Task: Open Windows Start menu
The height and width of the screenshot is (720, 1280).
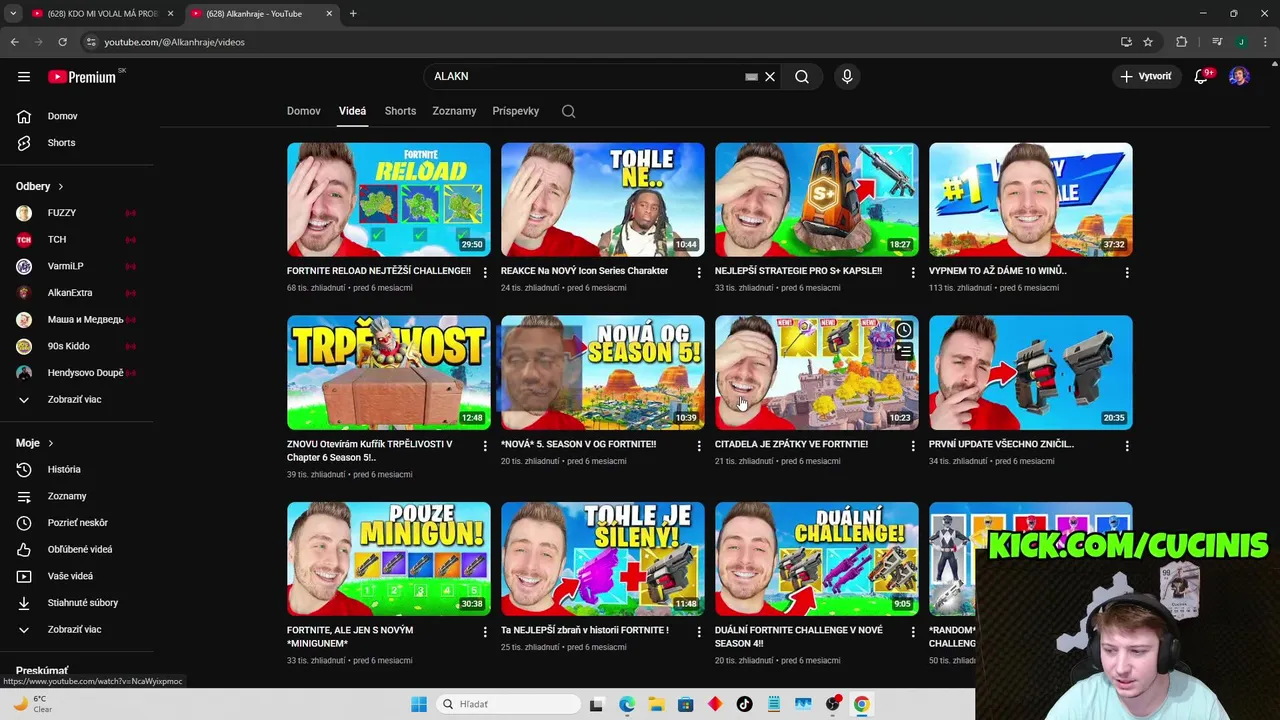Action: pyautogui.click(x=419, y=704)
